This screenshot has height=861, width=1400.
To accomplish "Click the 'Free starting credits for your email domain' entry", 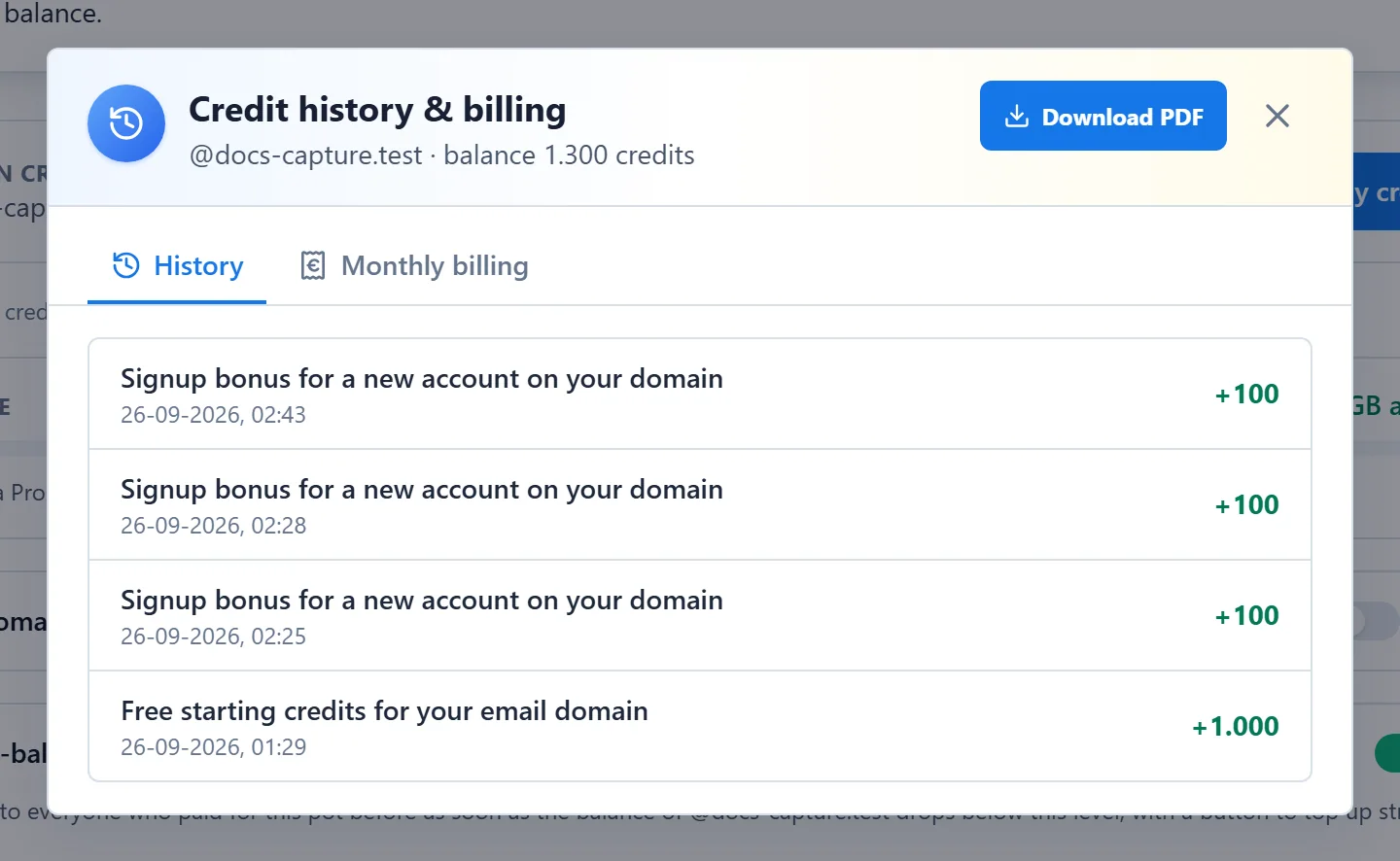I will coord(700,726).
